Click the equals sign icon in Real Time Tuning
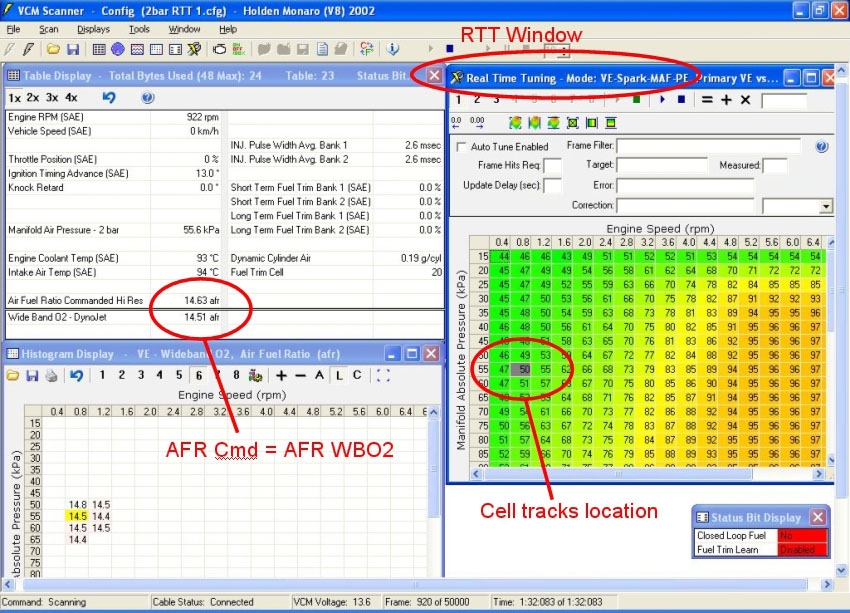This screenshot has width=850, height=613. click(706, 100)
